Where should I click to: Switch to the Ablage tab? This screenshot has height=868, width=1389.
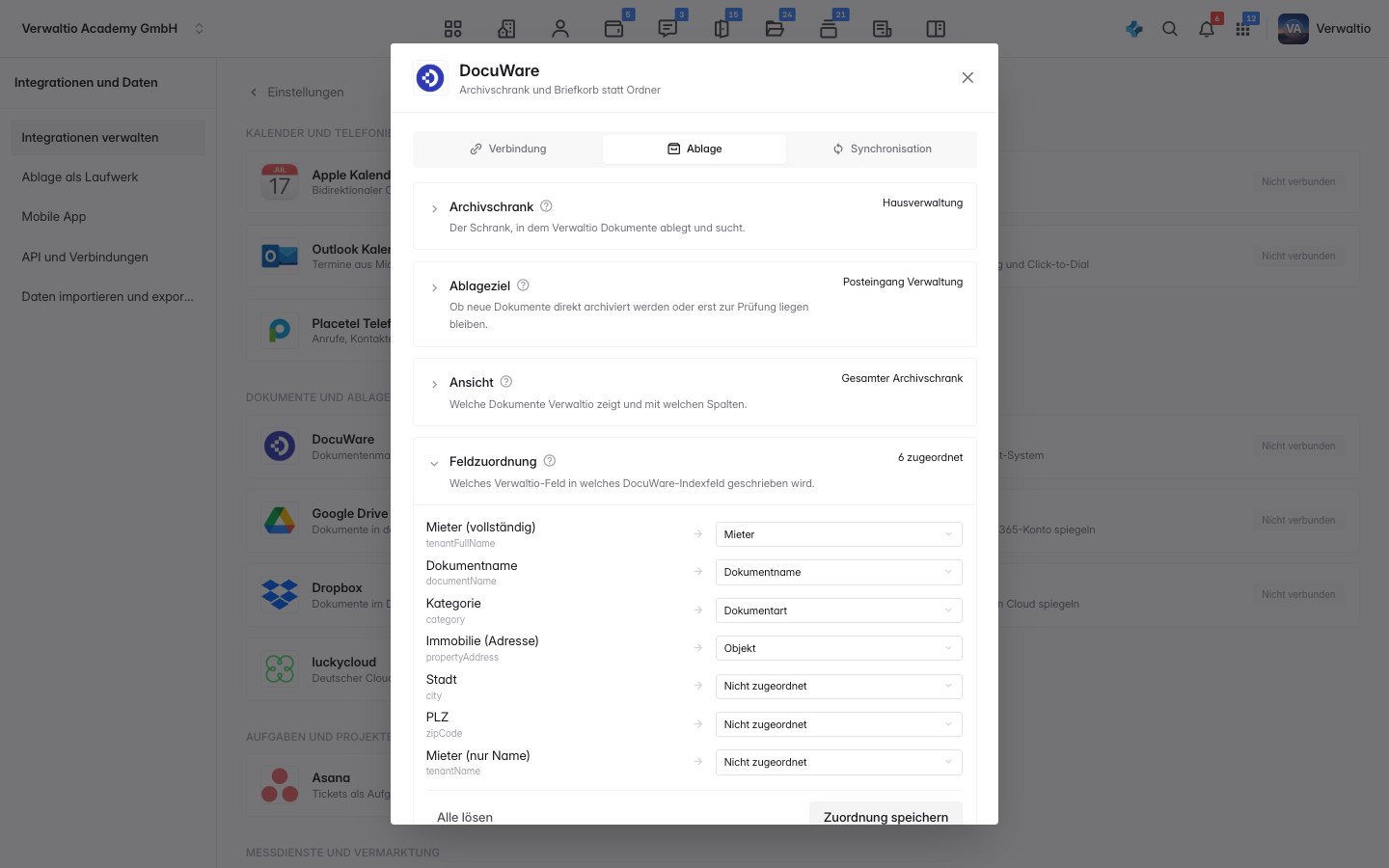694,149
